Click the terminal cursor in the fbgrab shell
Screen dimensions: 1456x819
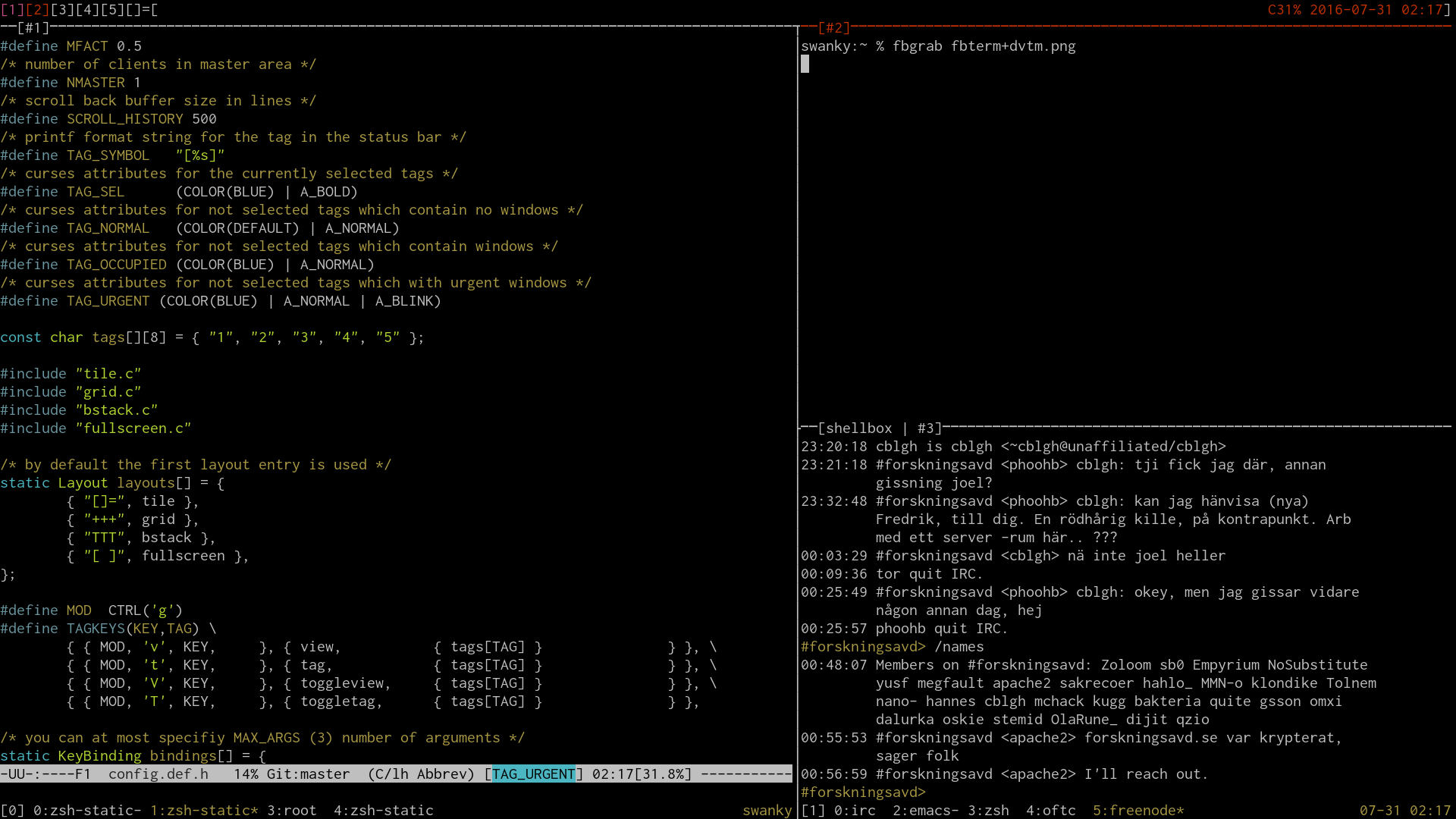[x=805, y=64]
